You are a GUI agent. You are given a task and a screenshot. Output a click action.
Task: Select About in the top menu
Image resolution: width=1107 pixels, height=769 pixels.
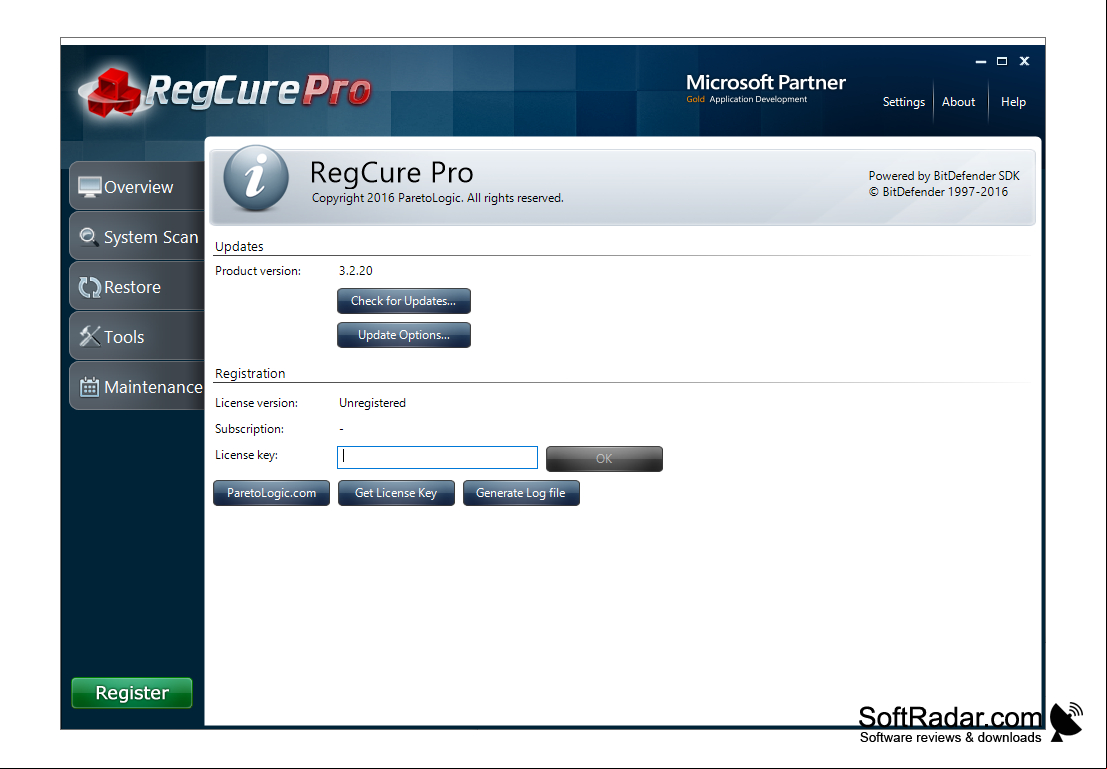point(958,102)
